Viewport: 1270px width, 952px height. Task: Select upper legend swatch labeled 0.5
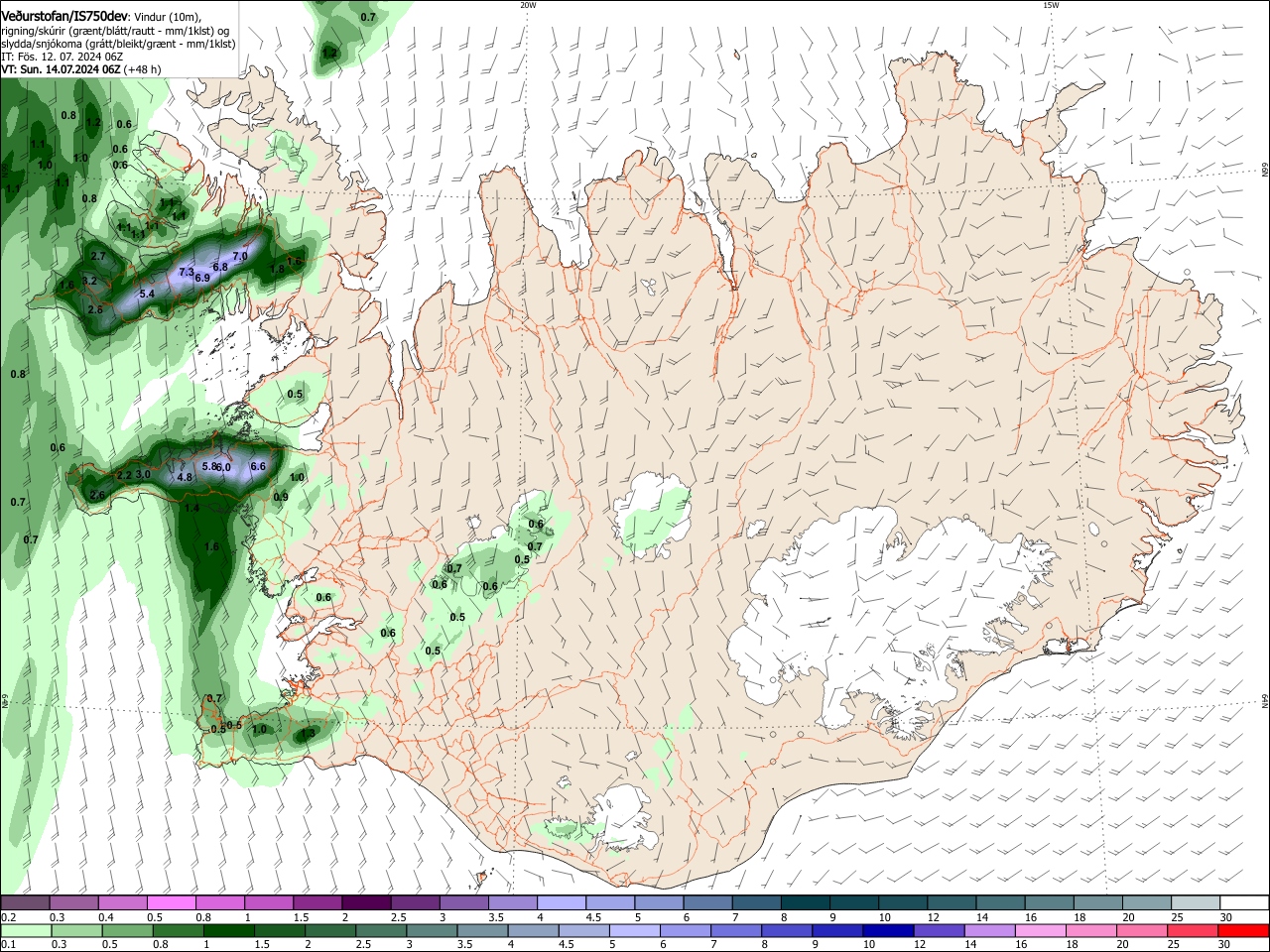172,903
